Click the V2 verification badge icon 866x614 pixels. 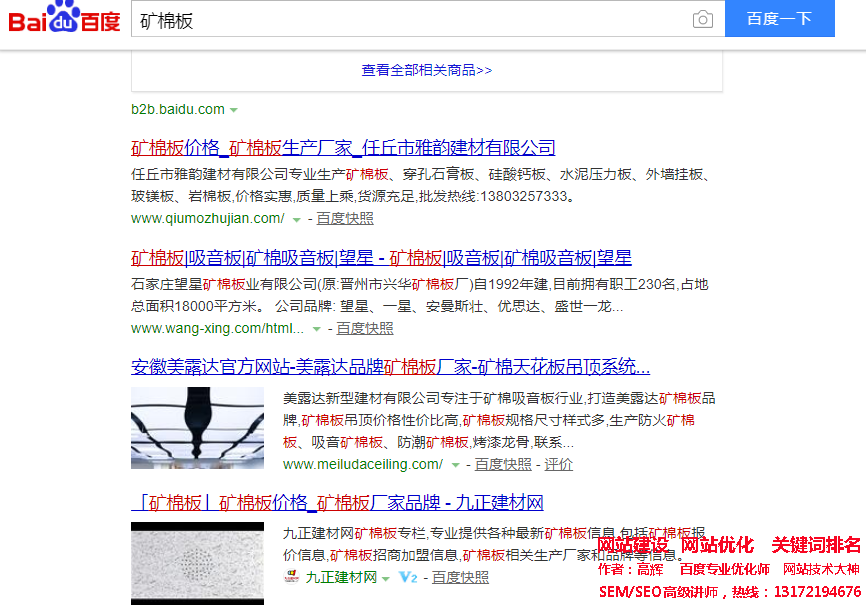pyautogui.click(x=408, y=577)
